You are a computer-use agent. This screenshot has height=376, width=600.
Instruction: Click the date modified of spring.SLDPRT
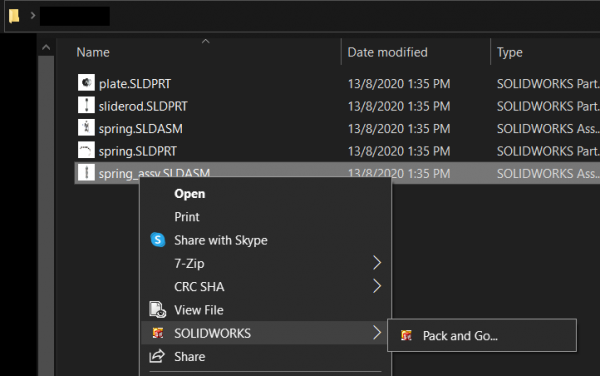point(399,151)
